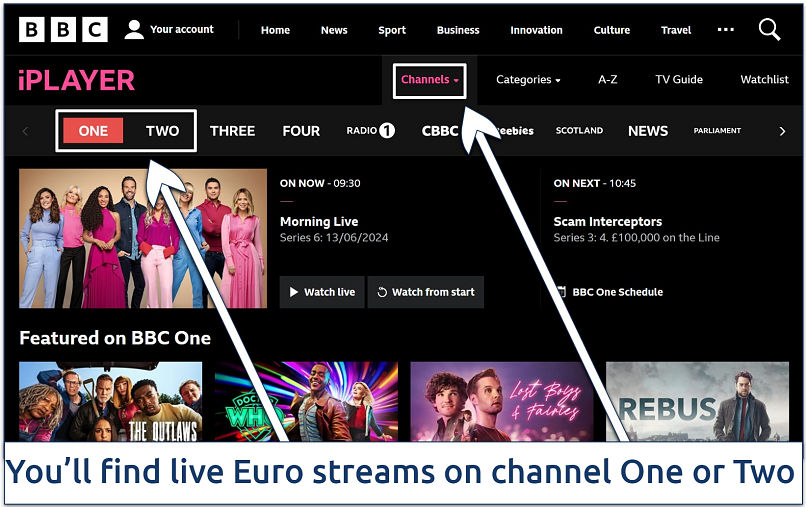Open the Watchlist

[764, 80]
